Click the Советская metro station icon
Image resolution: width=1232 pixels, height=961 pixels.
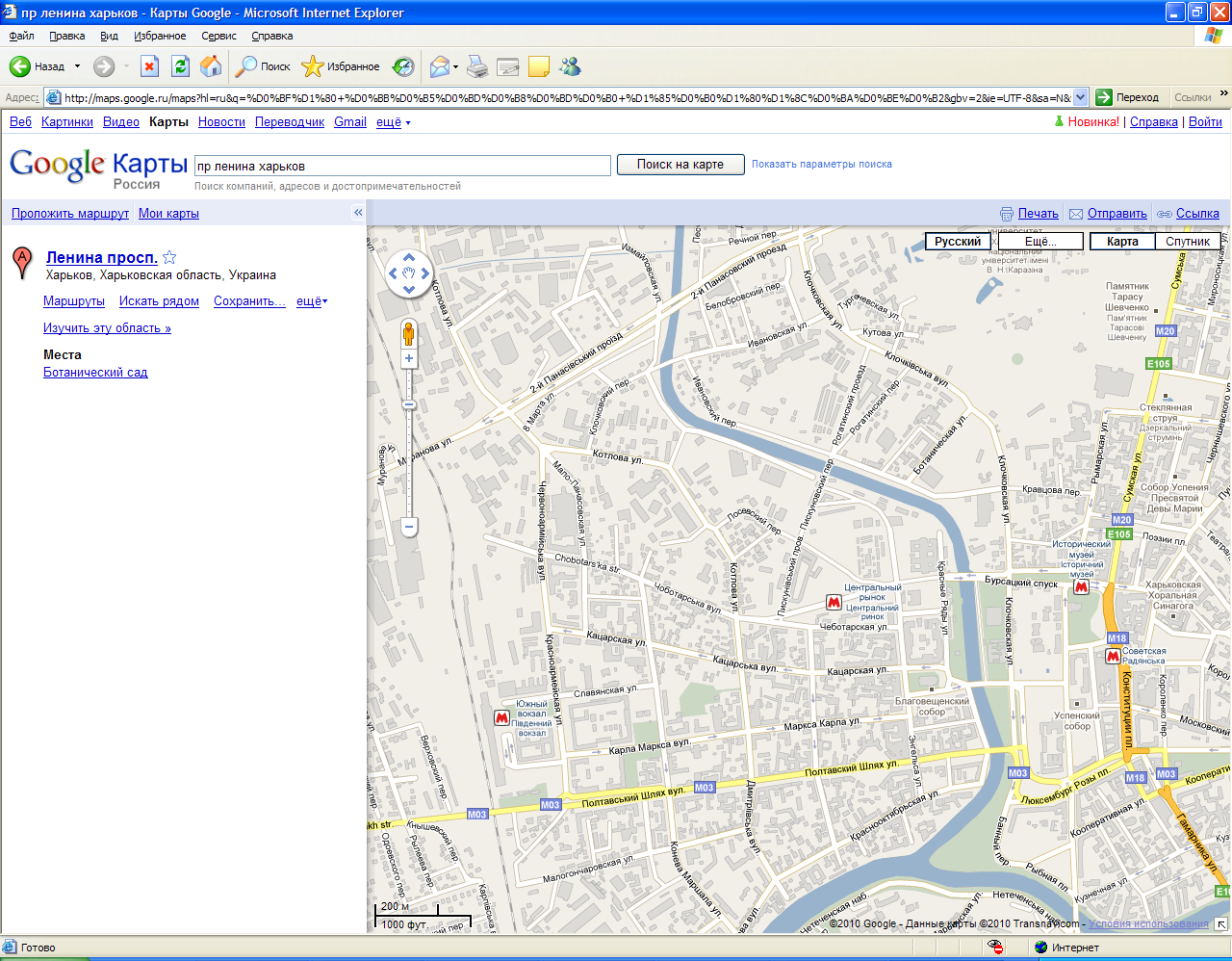click(1114, 657)
